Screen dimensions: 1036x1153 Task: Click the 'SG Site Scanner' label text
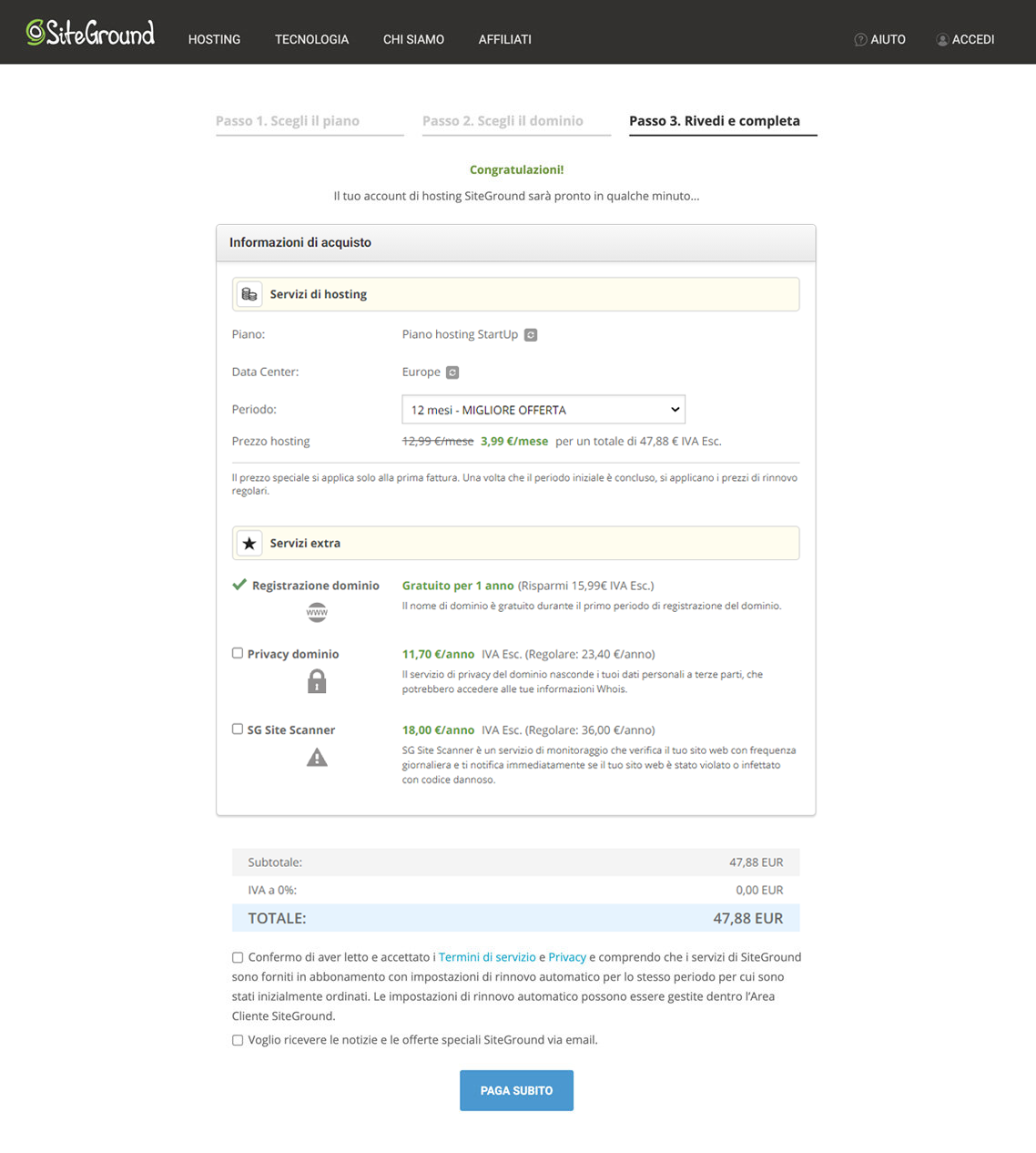pos(291,730)
